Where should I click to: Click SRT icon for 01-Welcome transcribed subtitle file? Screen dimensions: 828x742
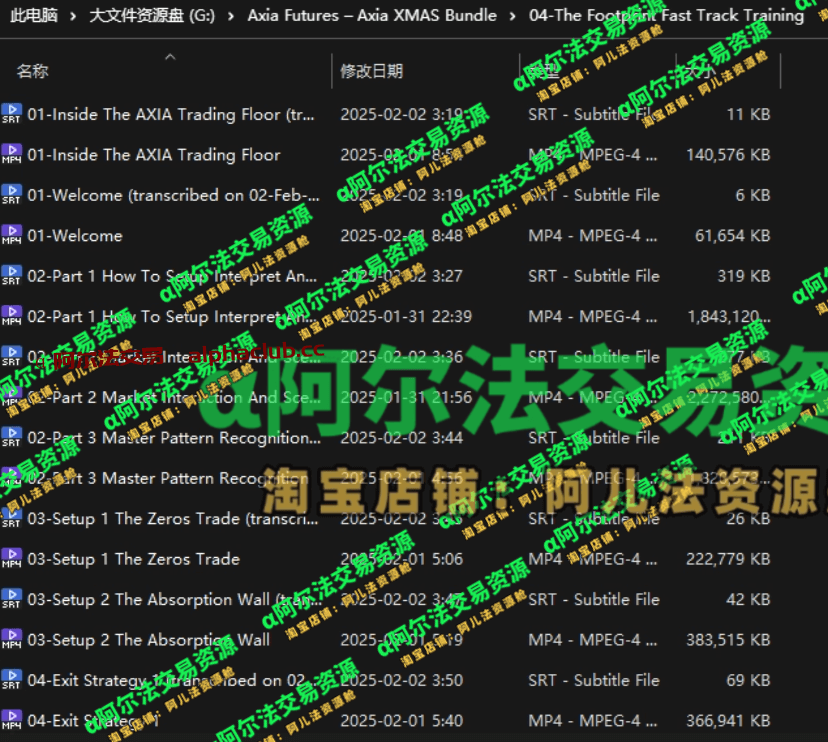11,195
